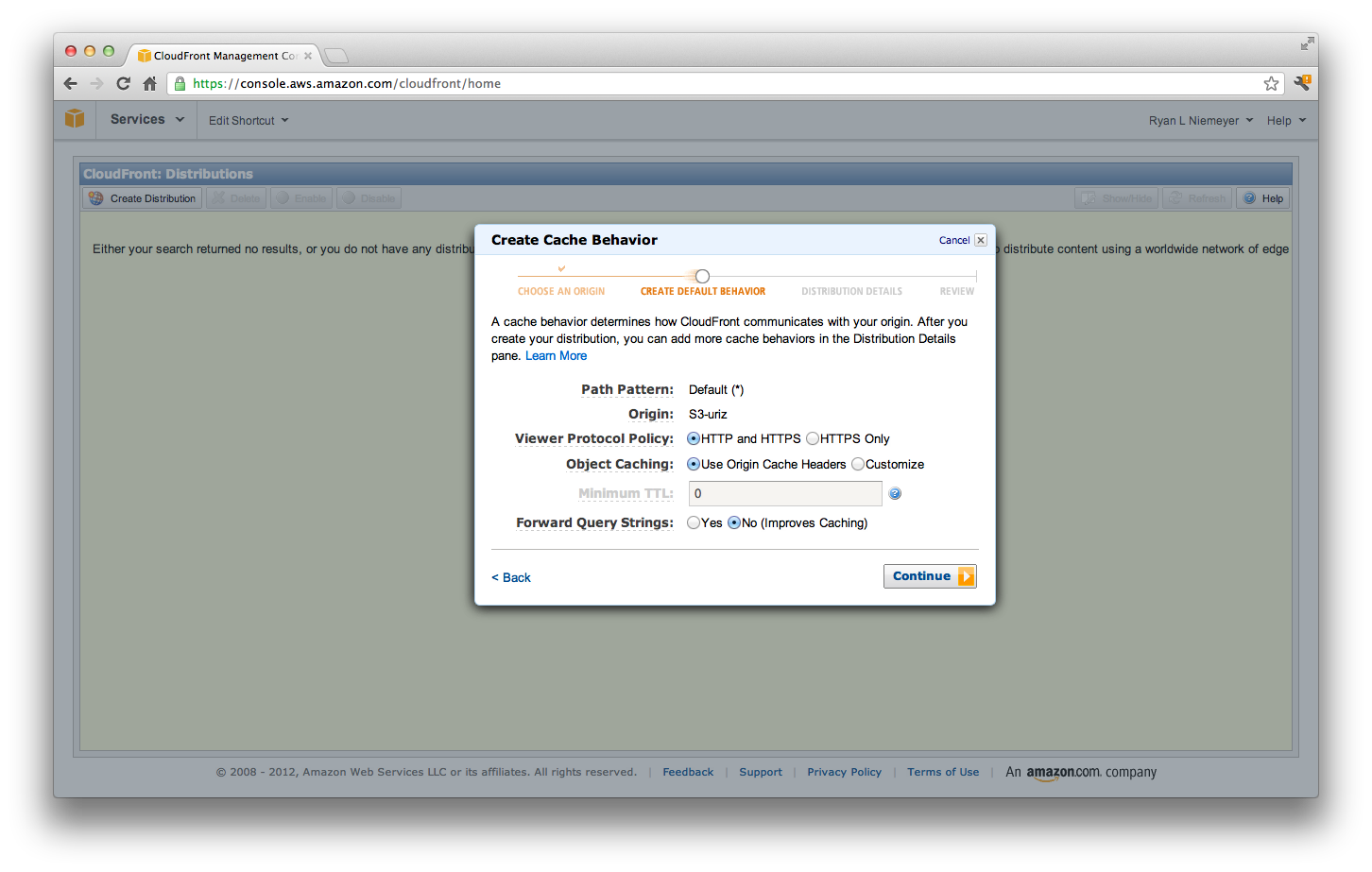Click the bookmark star in the address bar

1271,83
